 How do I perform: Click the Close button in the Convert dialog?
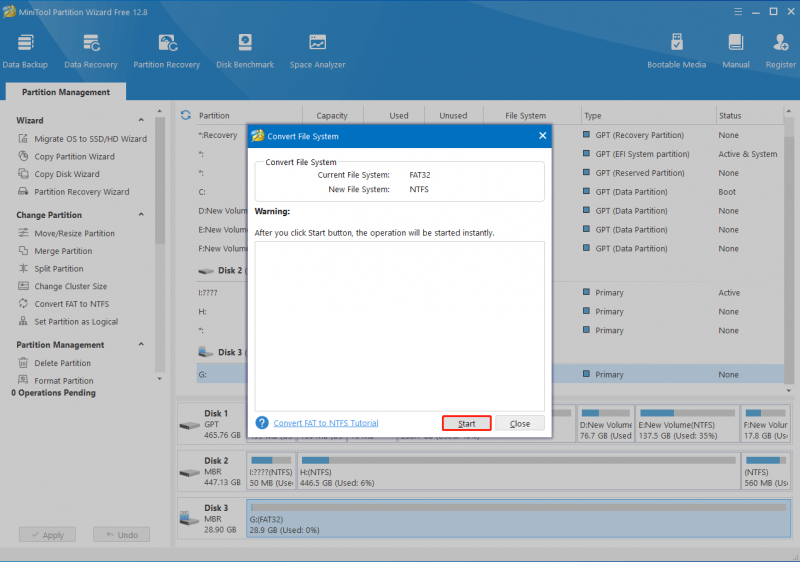(x=520, y=423)
